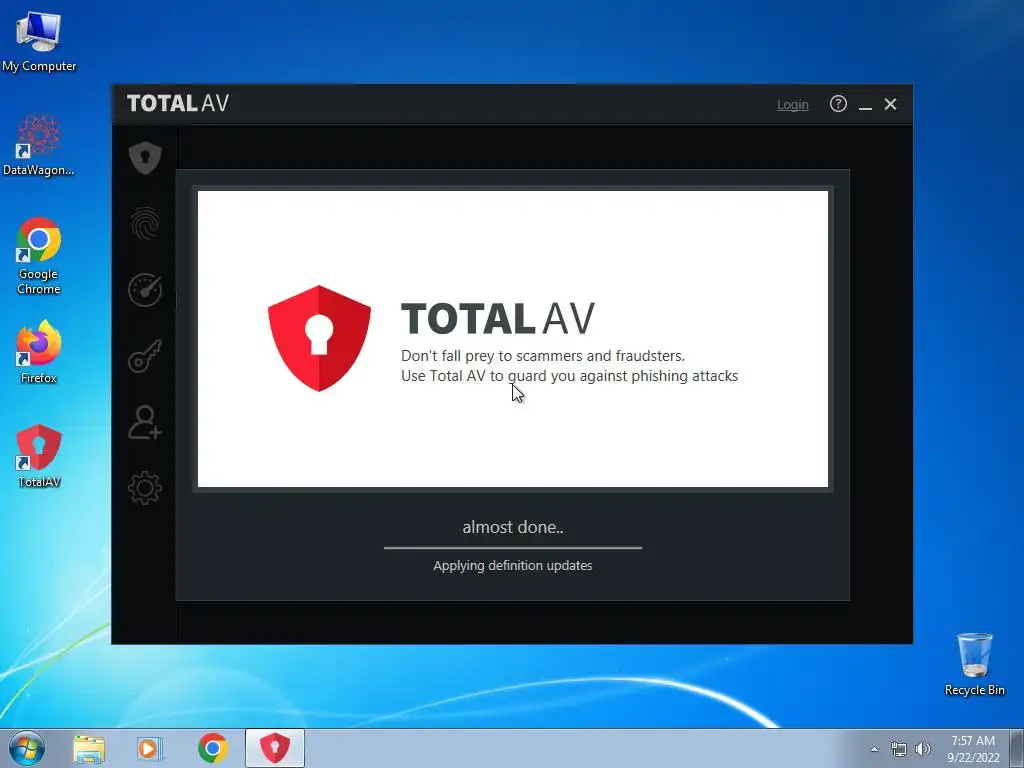1024x768 pixels.
Task: Open the fingerprint privacy section in sidebar
Action: pos(145,224)
